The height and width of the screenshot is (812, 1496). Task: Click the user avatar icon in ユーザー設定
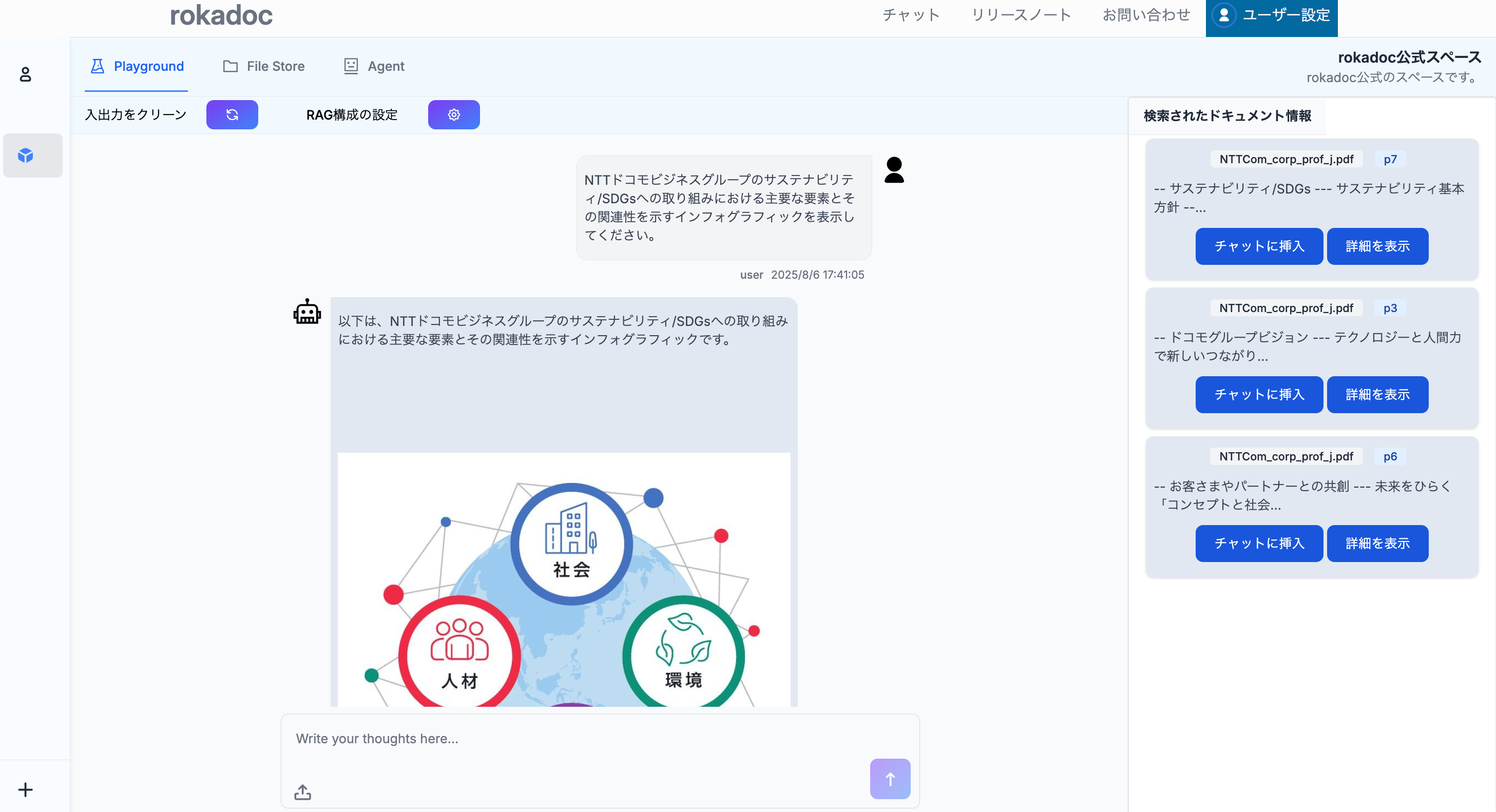coord(1223,15)
